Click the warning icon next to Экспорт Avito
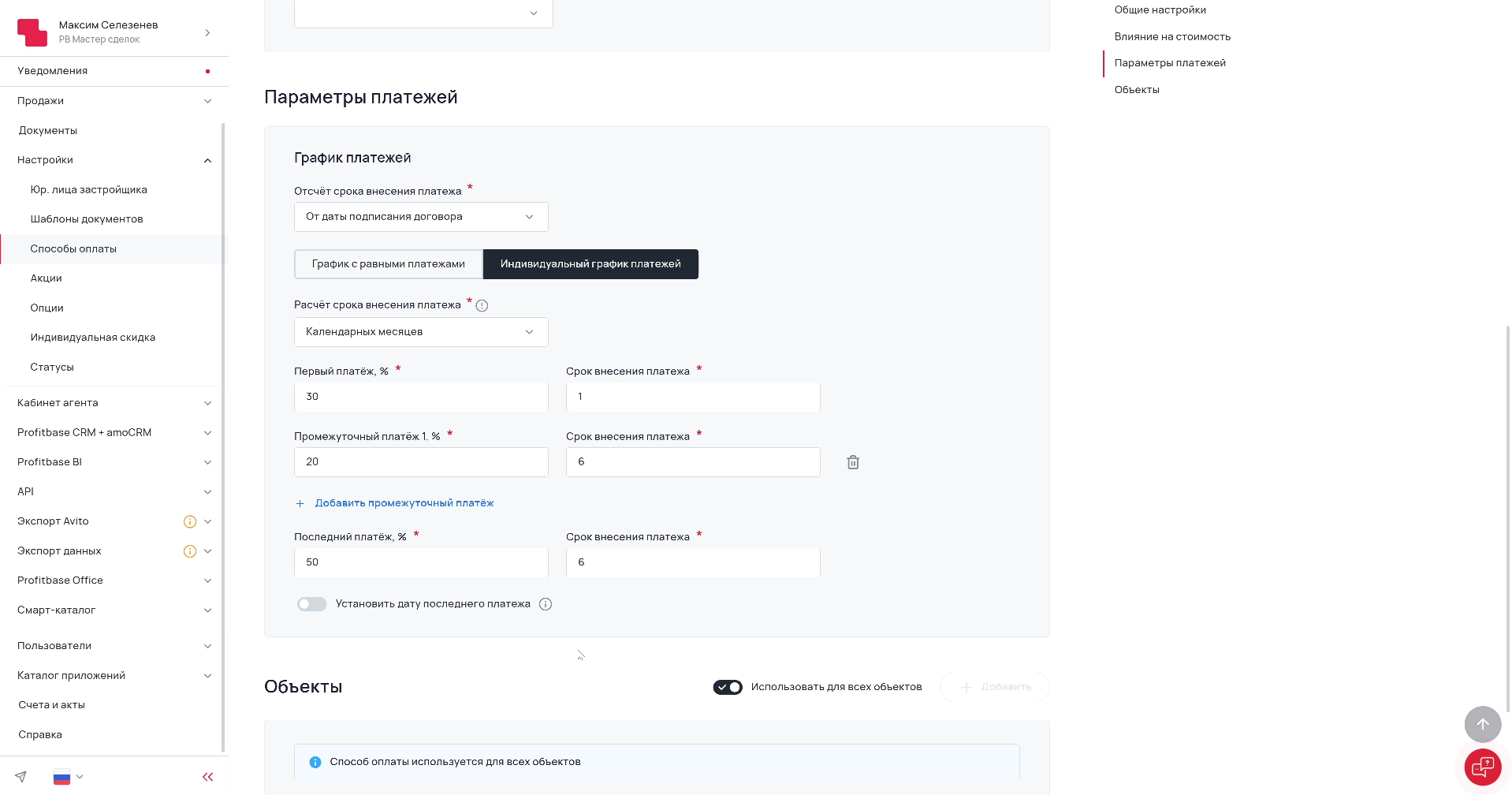This screenshot has height=795, width=1512. [x=190, y=521]
